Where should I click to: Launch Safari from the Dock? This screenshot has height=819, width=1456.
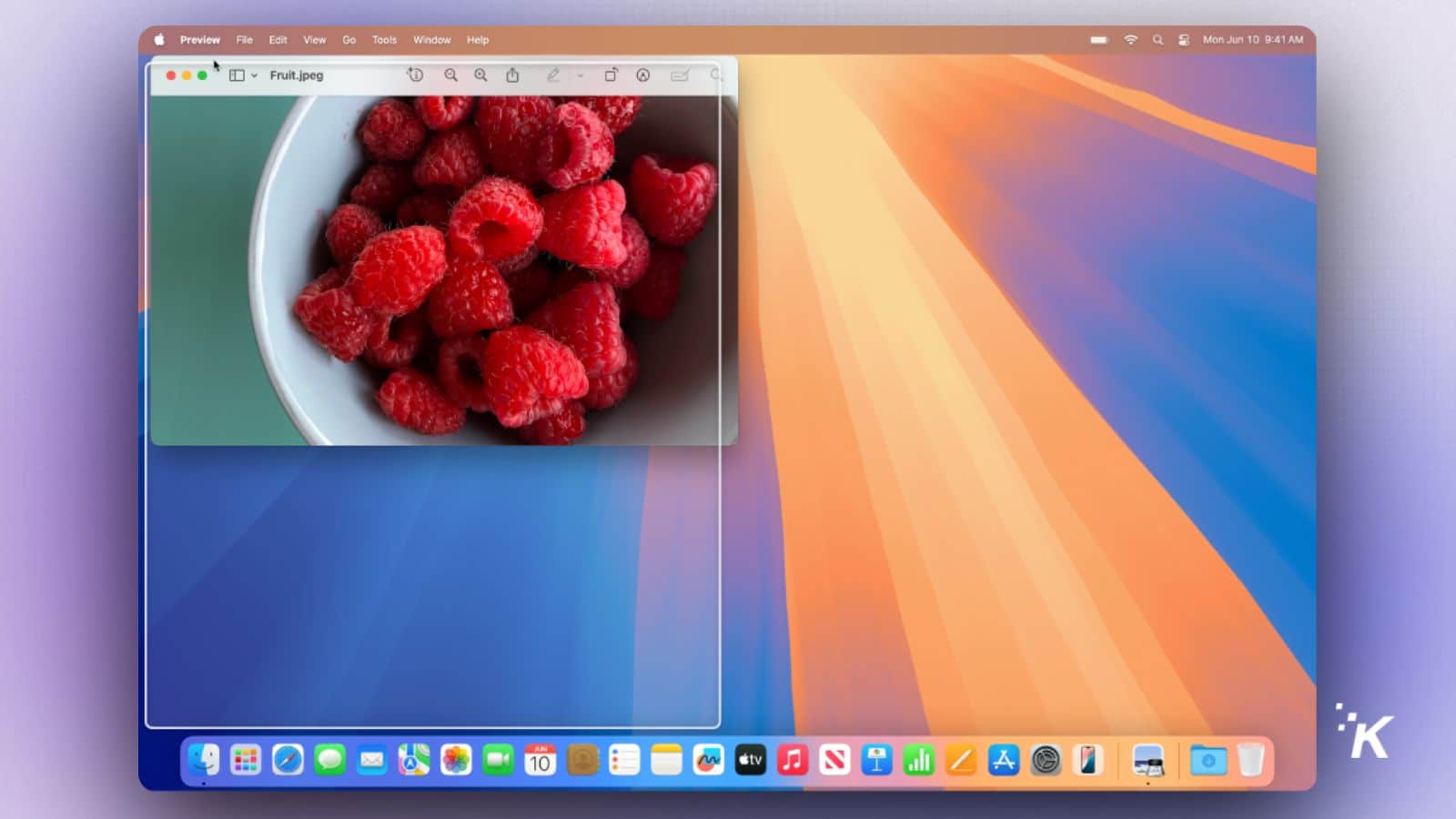click(x=288, y=760)
